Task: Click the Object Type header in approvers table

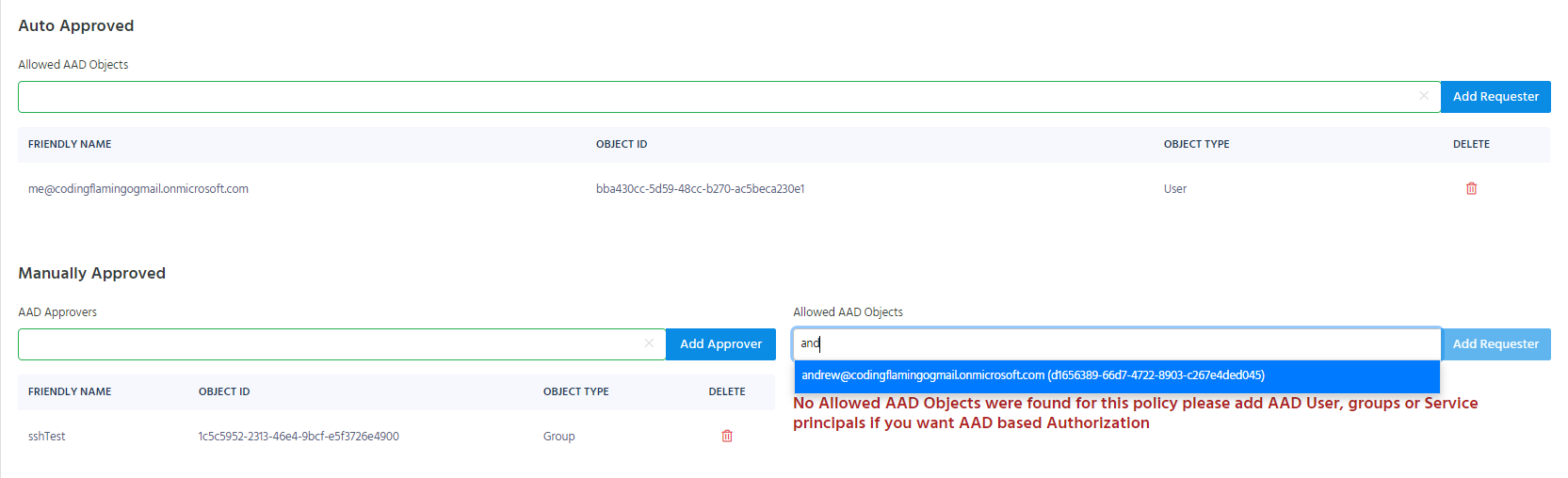Action: click(x=575, y=391)
